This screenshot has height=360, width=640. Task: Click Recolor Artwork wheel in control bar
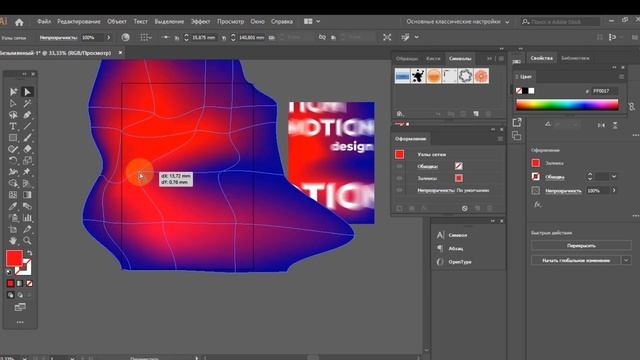[125, 37]
